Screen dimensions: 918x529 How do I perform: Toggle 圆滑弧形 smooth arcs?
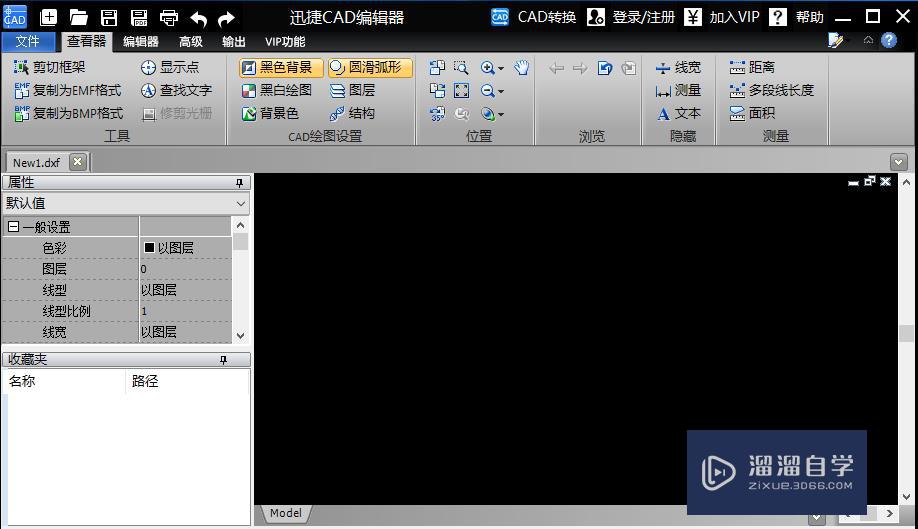click(370, 68)
